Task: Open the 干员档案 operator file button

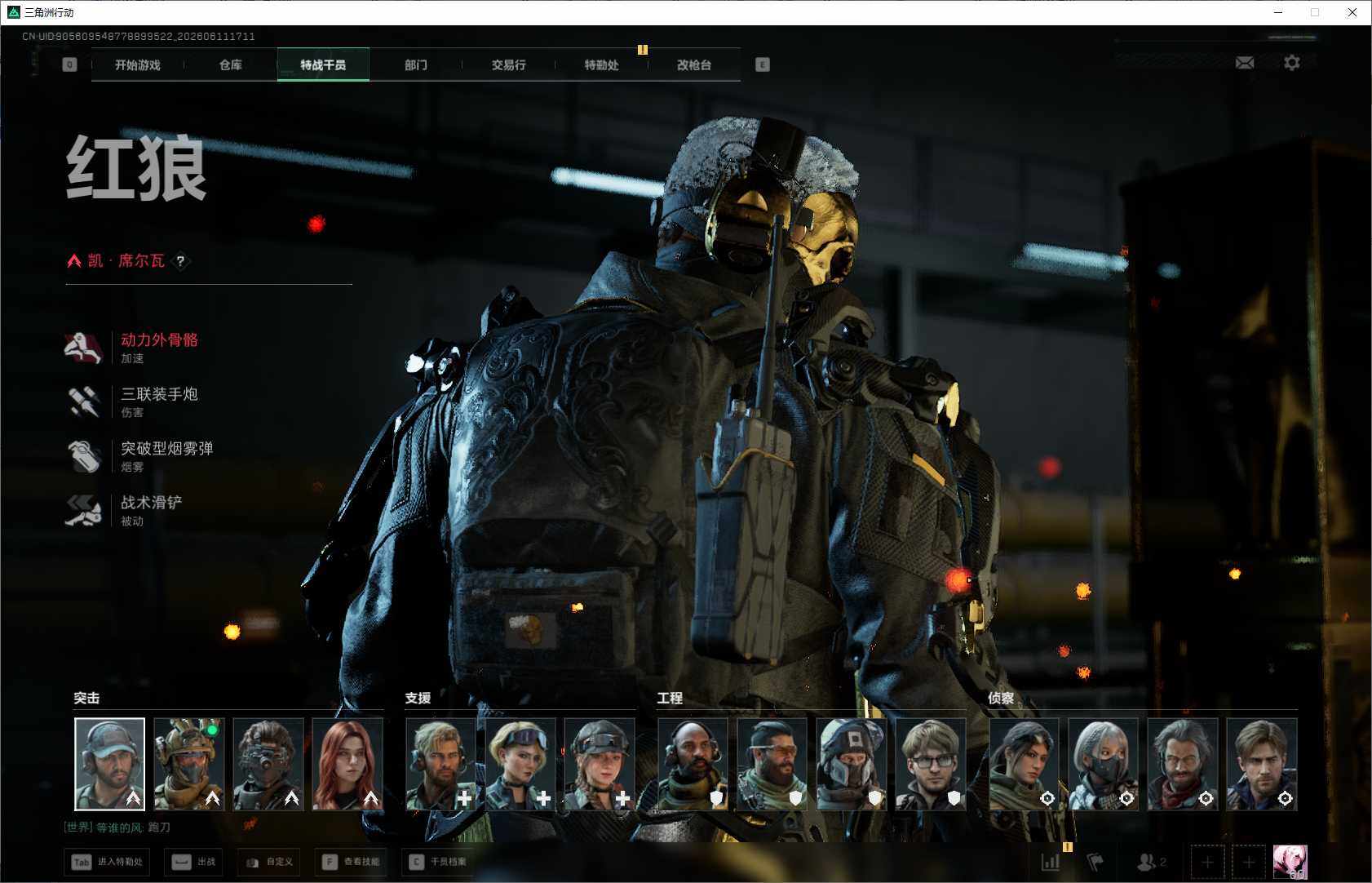Action: (x=439, y=862)
